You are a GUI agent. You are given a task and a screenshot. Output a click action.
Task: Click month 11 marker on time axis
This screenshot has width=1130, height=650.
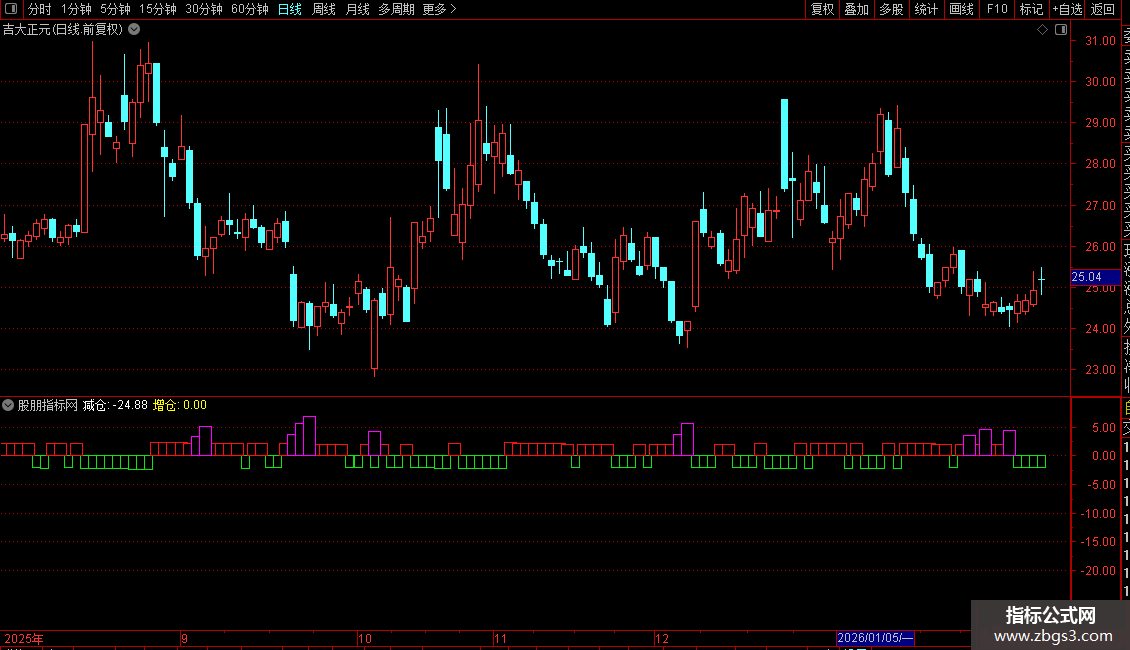click(x=501, y=638)
